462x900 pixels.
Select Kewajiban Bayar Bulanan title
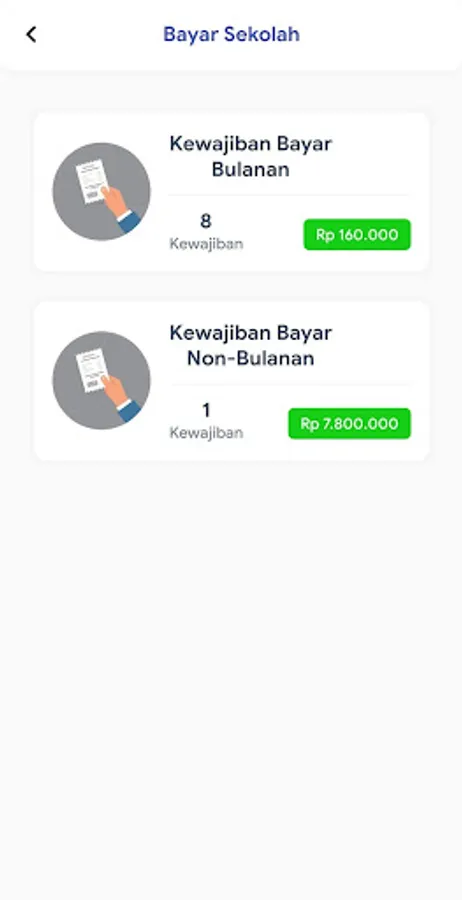tap(251, 156)
